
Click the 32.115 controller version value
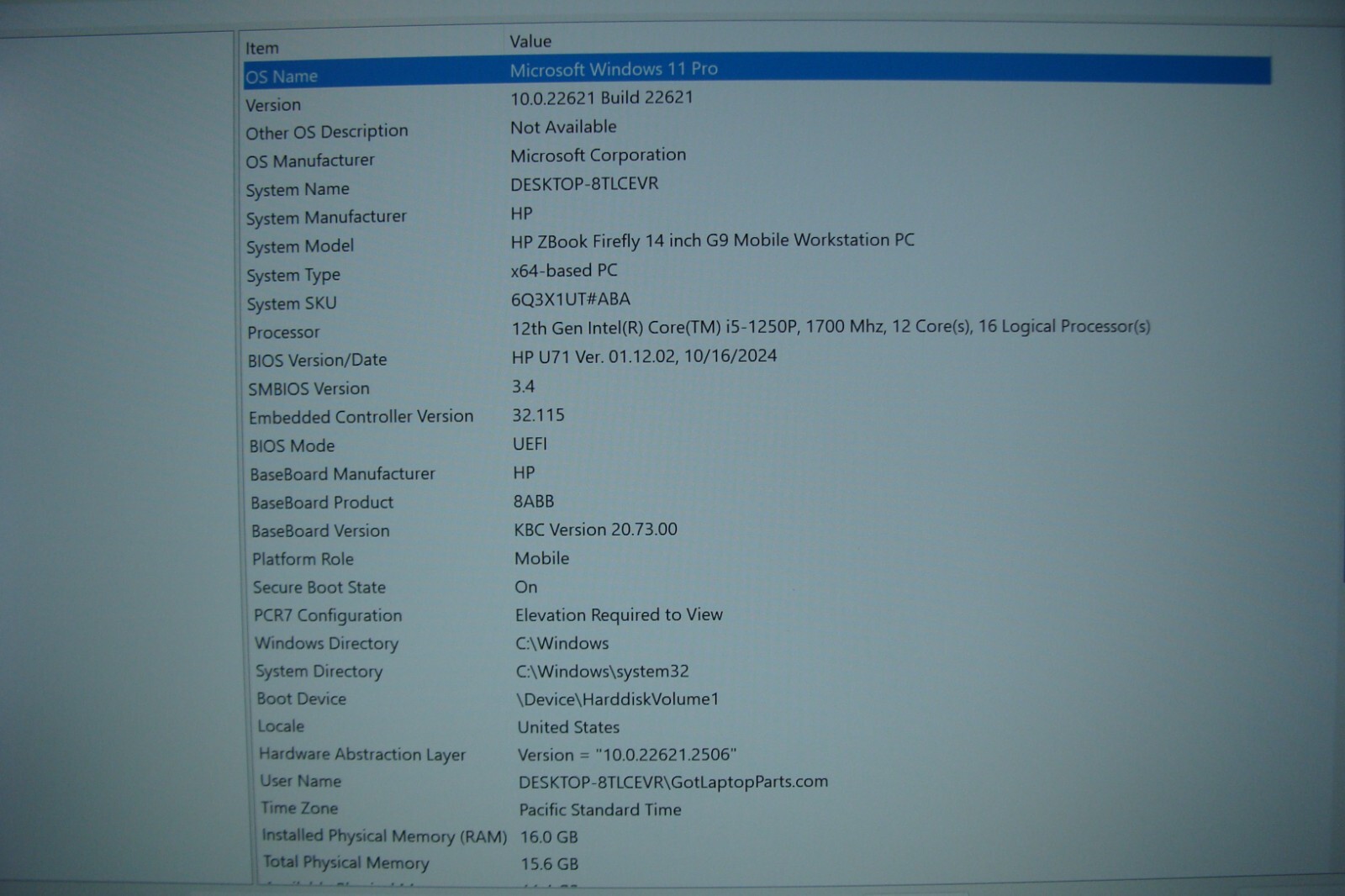539,415
